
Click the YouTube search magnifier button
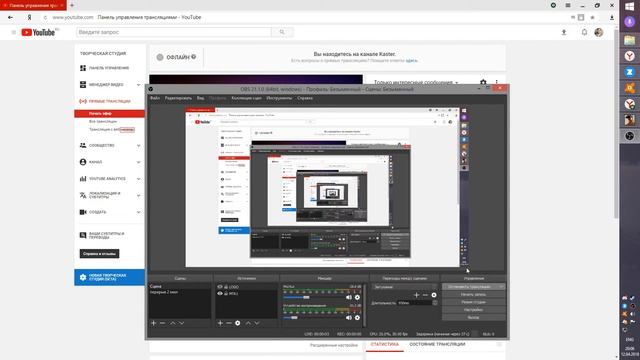tap(282, 32)
